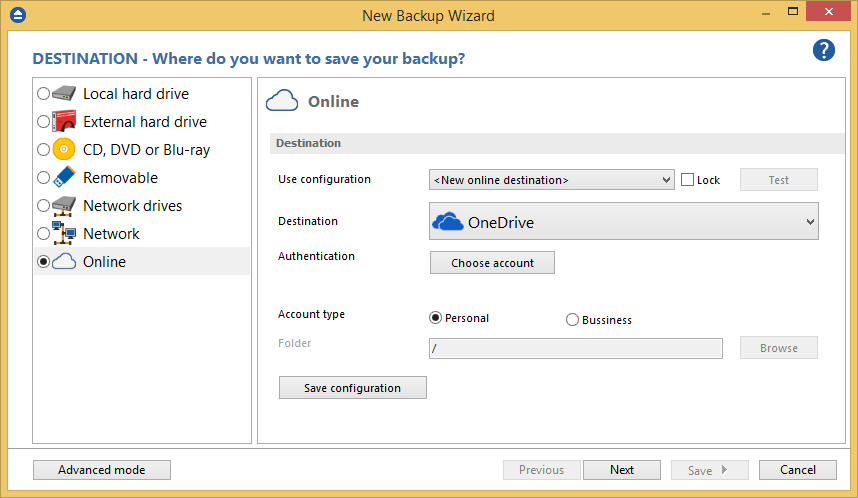The height and width of the screenshot is (498, 858).
Task: Minimize the New Backup Wizard window
Action: point(766,12)
